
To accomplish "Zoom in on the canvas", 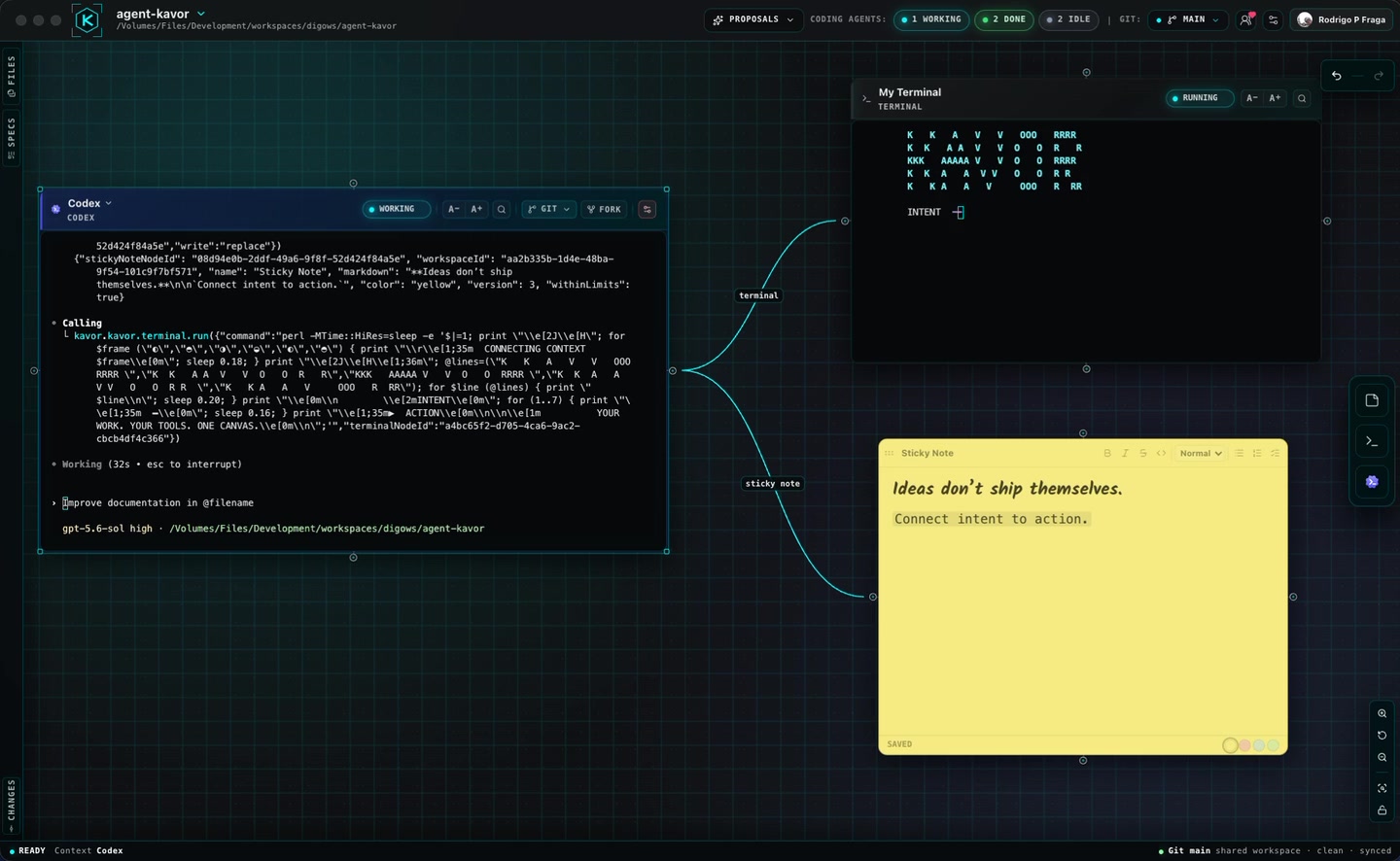I will (1382, 713).
